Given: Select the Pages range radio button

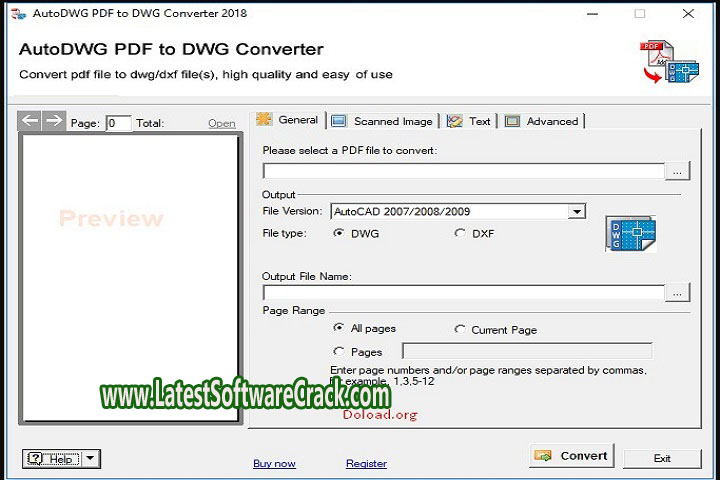Looking at the screenshot, I should pos(338,351).
